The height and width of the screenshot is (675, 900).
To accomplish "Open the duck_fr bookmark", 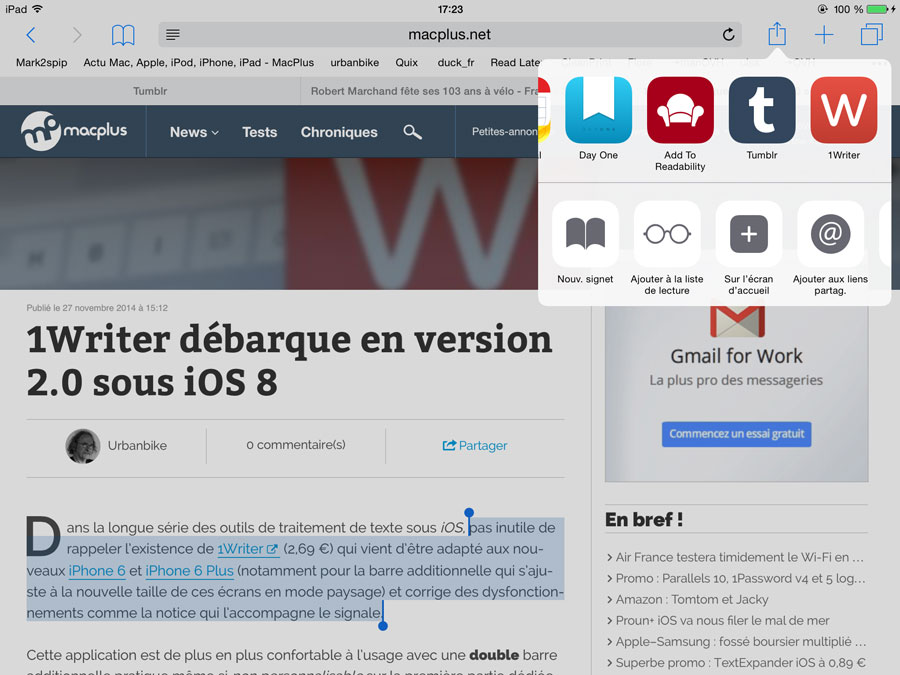I will 456,63.
